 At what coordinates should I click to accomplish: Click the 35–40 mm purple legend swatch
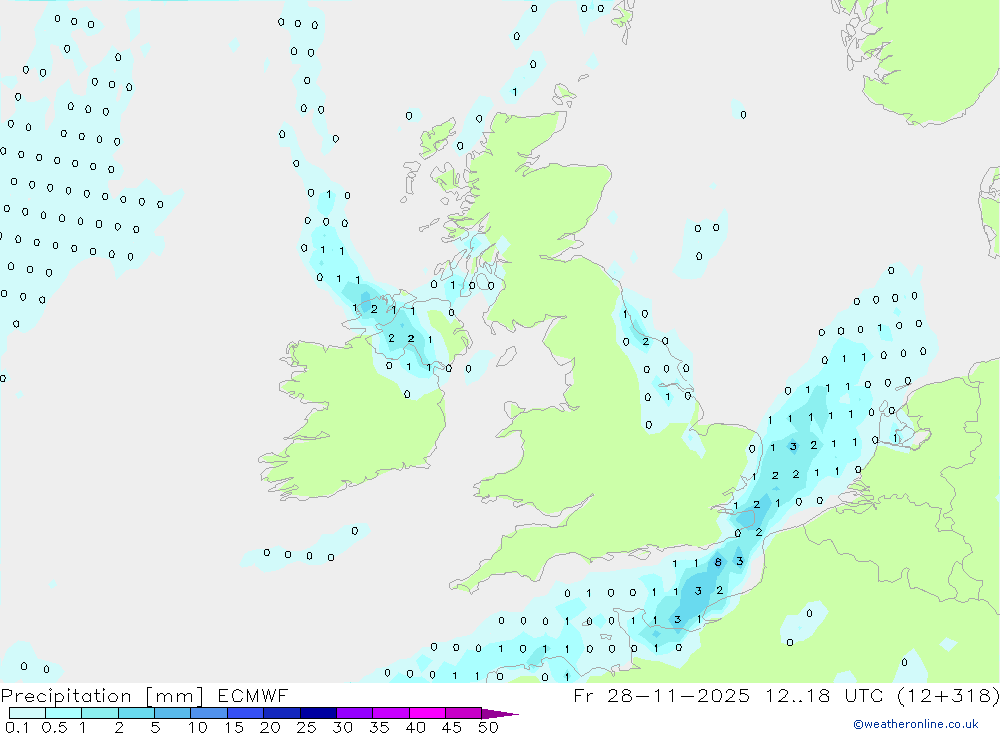click(391, 713)
